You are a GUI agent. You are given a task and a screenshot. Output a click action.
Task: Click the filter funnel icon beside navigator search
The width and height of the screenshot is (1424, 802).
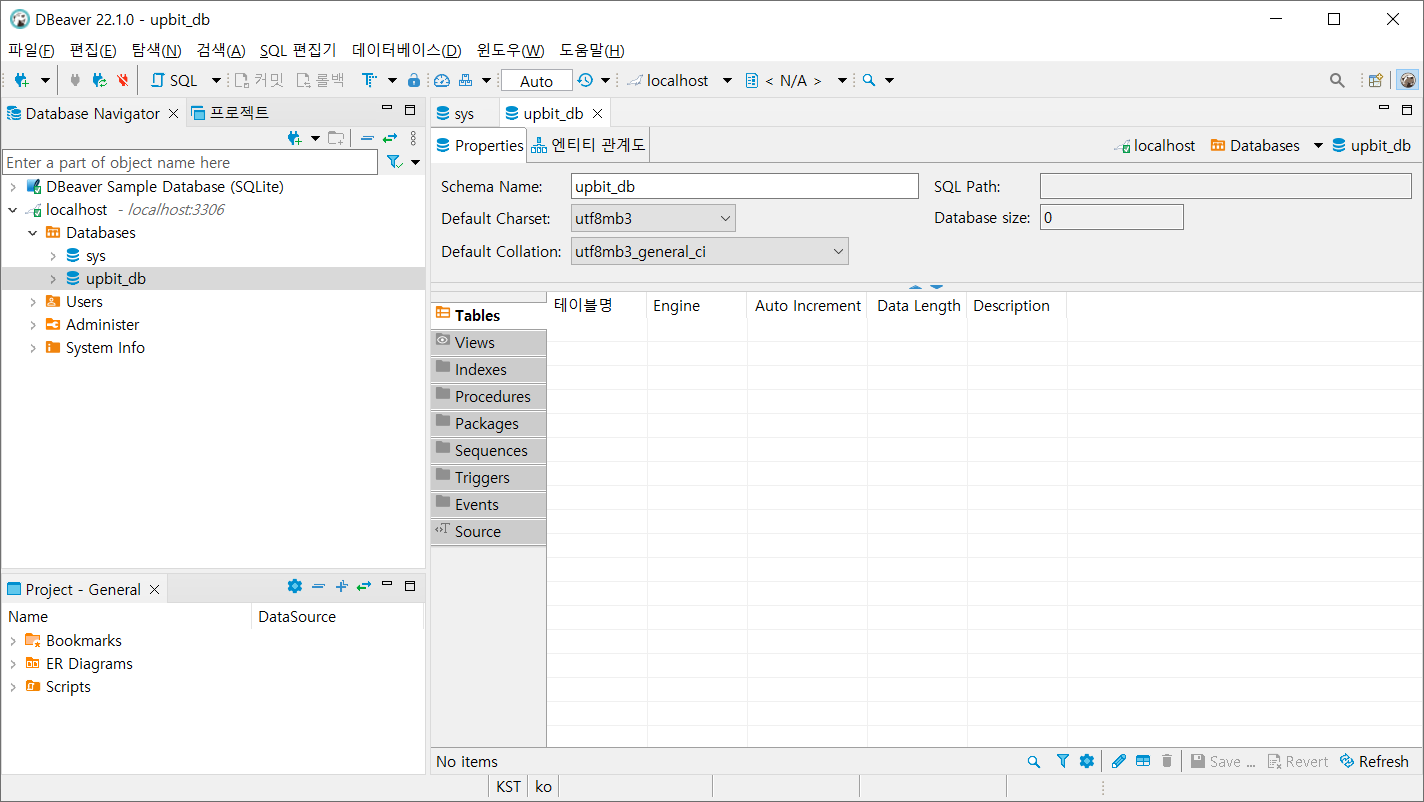(394, 162)
